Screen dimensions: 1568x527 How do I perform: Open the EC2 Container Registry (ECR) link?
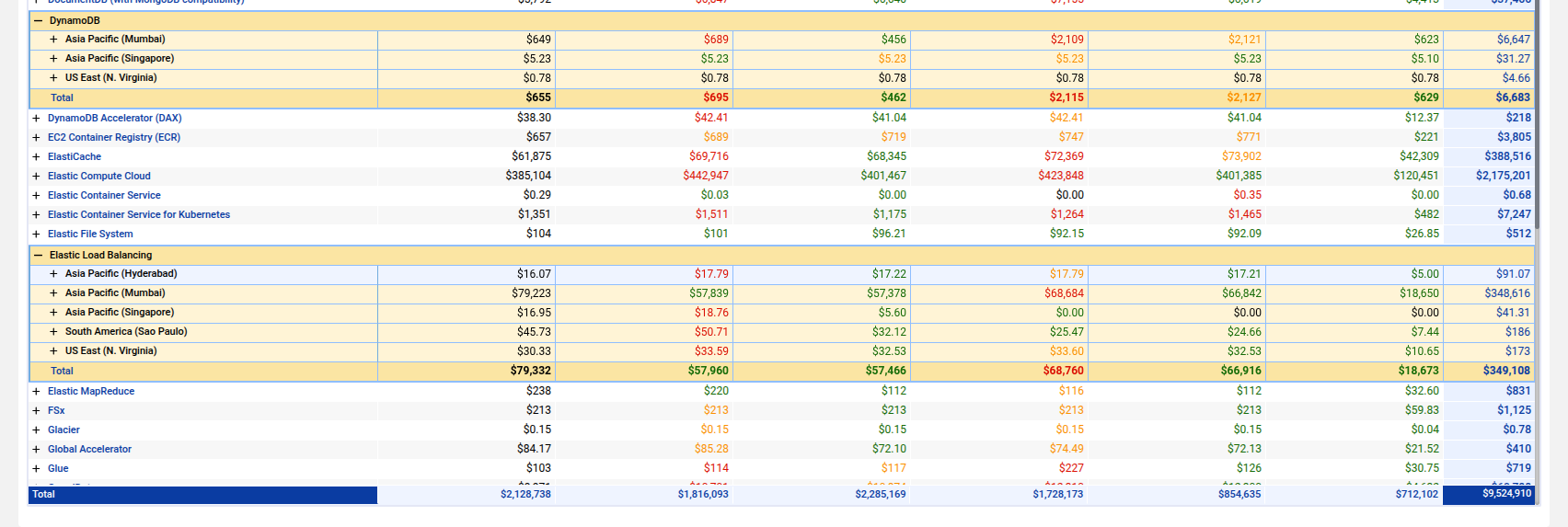114,137
